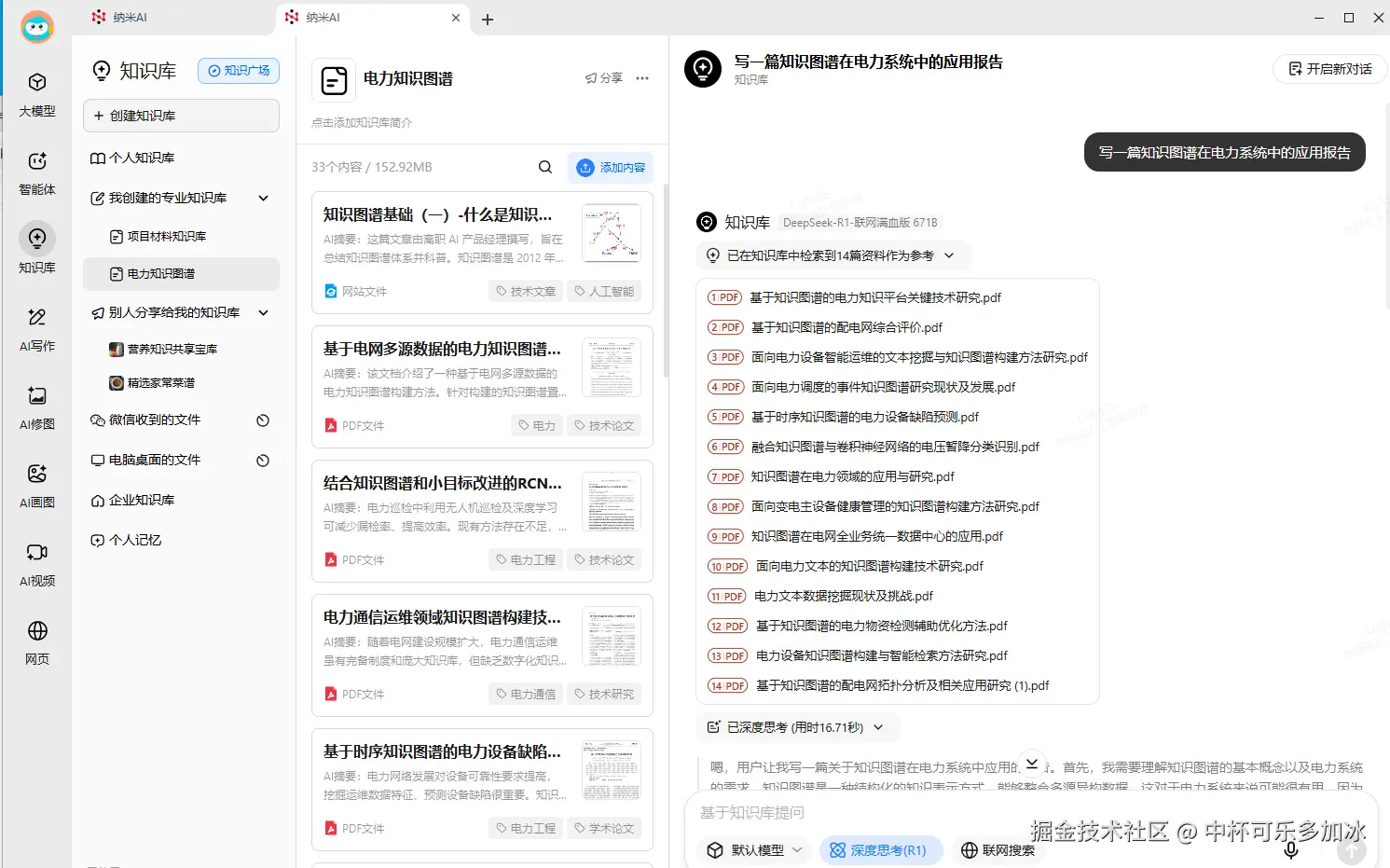Open reference 融合知识图谱与卷积神经网络的电压暂降分类识别.pdf
The width and height of the screenshot is (1390, 868).
[x=895, y=447]
